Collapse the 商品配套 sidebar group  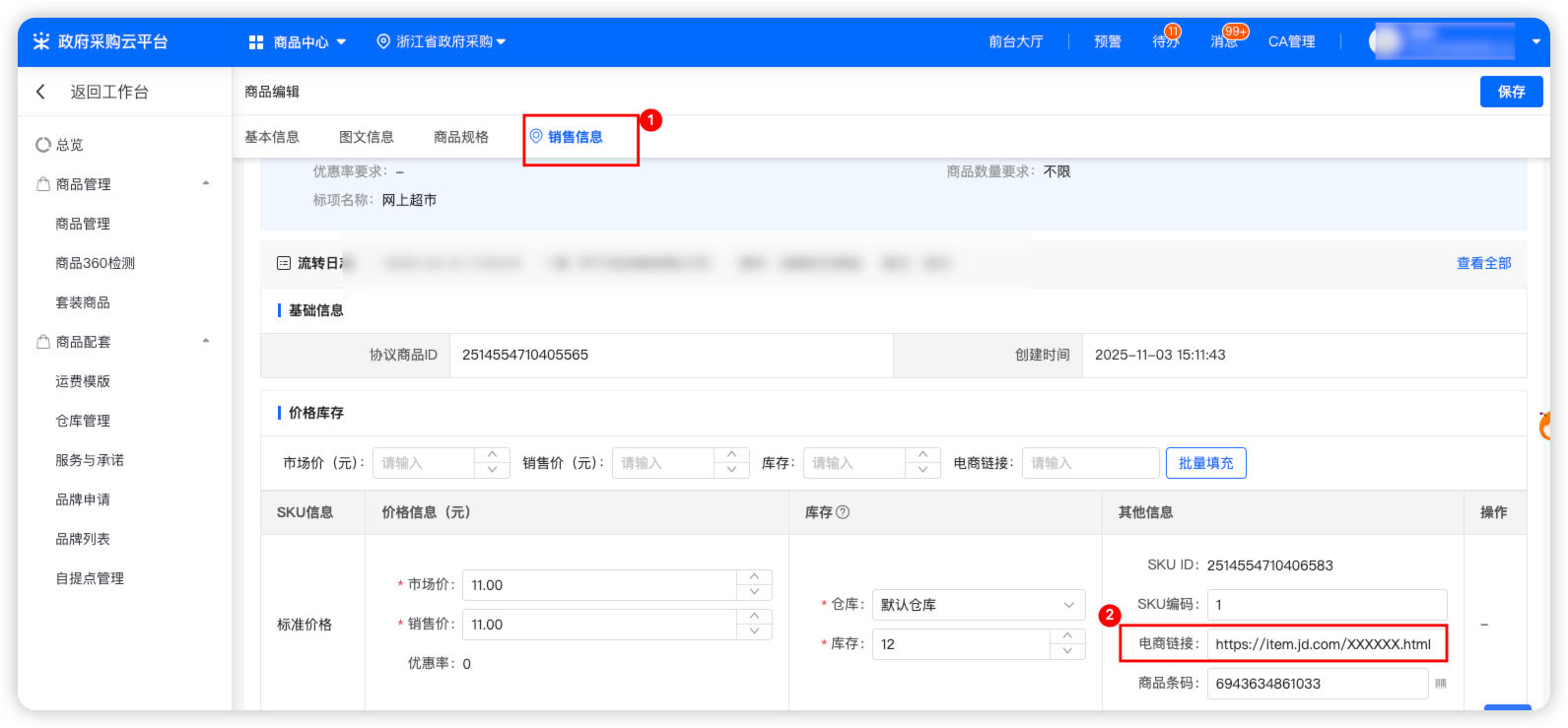click(206, 342)
